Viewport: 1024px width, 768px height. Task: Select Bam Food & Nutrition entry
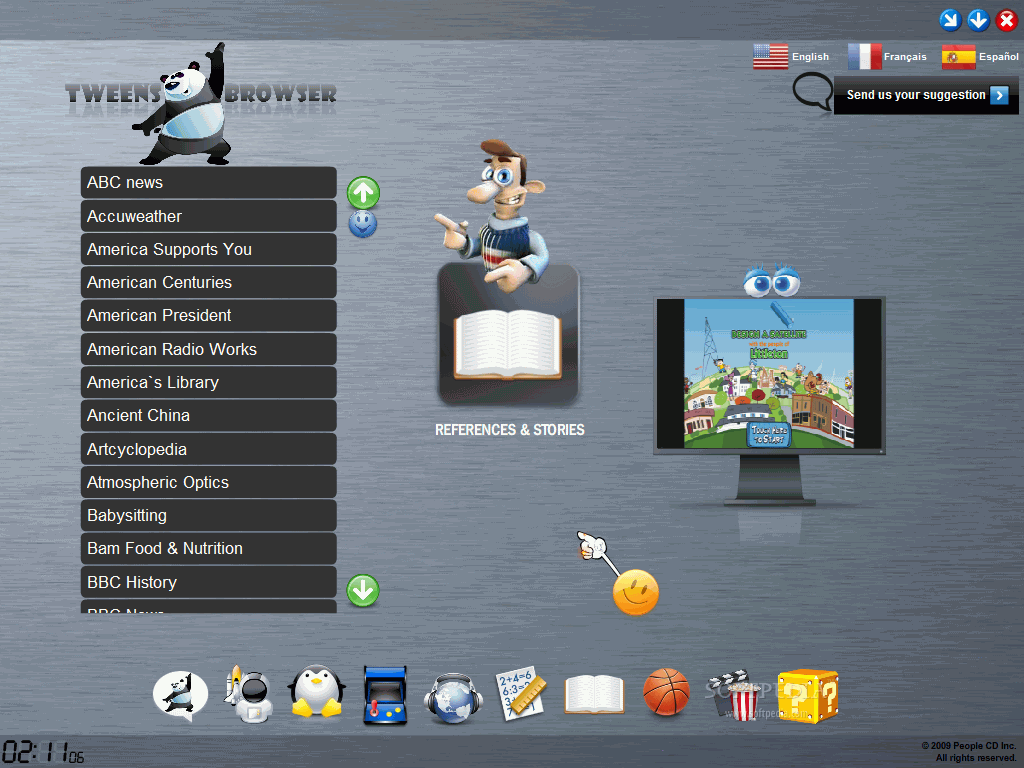(x=208, y=549)
